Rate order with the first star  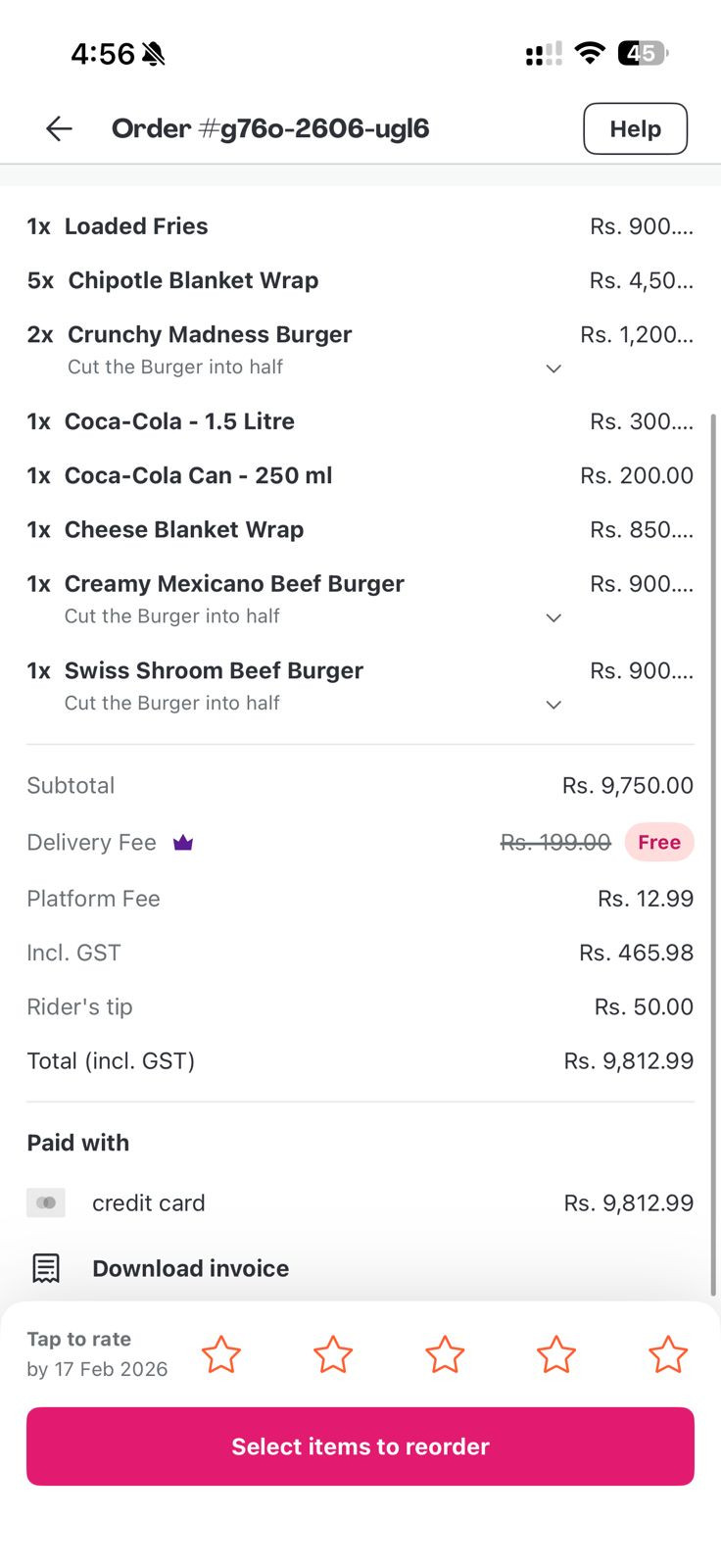(x=221, y=1354)
